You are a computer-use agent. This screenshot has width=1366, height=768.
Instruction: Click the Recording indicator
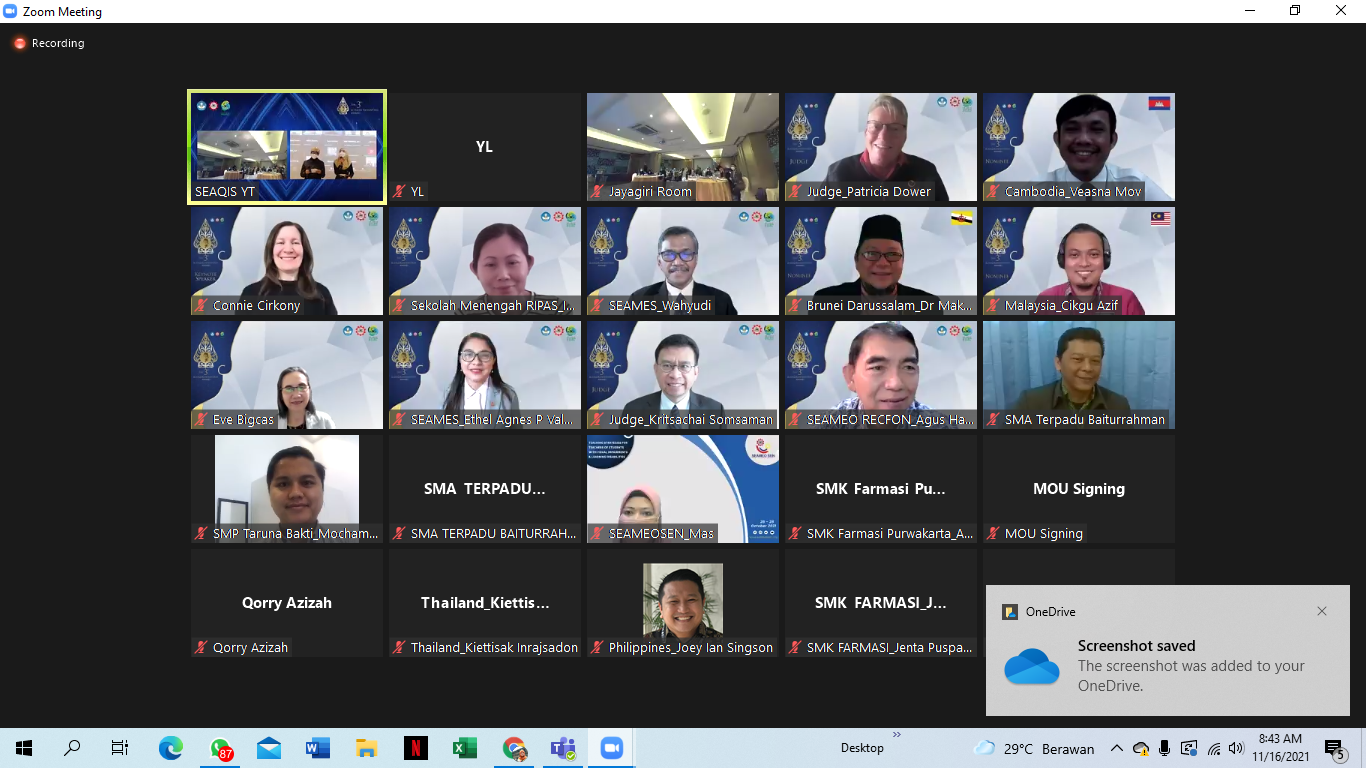click(48, 43)
